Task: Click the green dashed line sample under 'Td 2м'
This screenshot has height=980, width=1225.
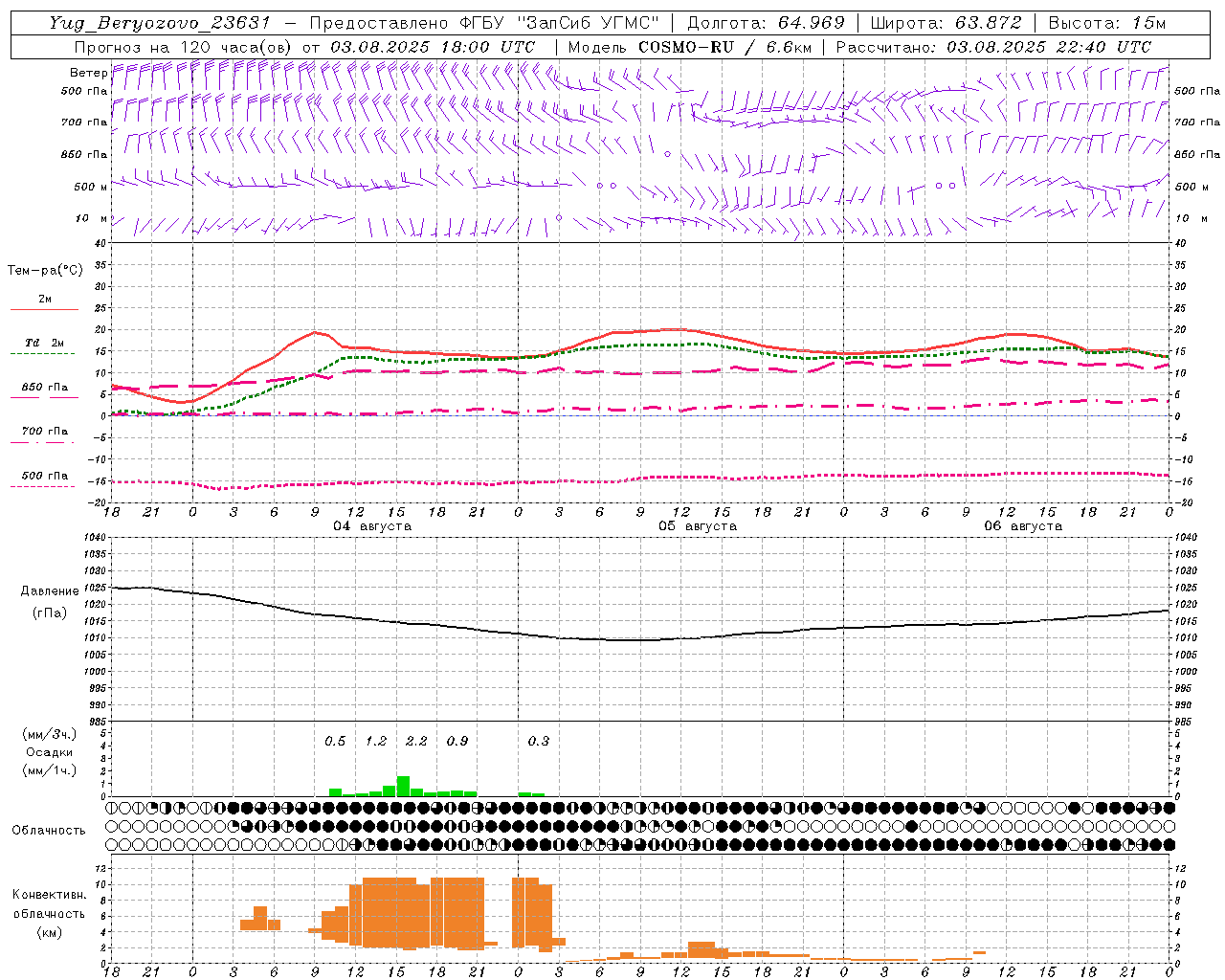Action: [x=43, y=353]
